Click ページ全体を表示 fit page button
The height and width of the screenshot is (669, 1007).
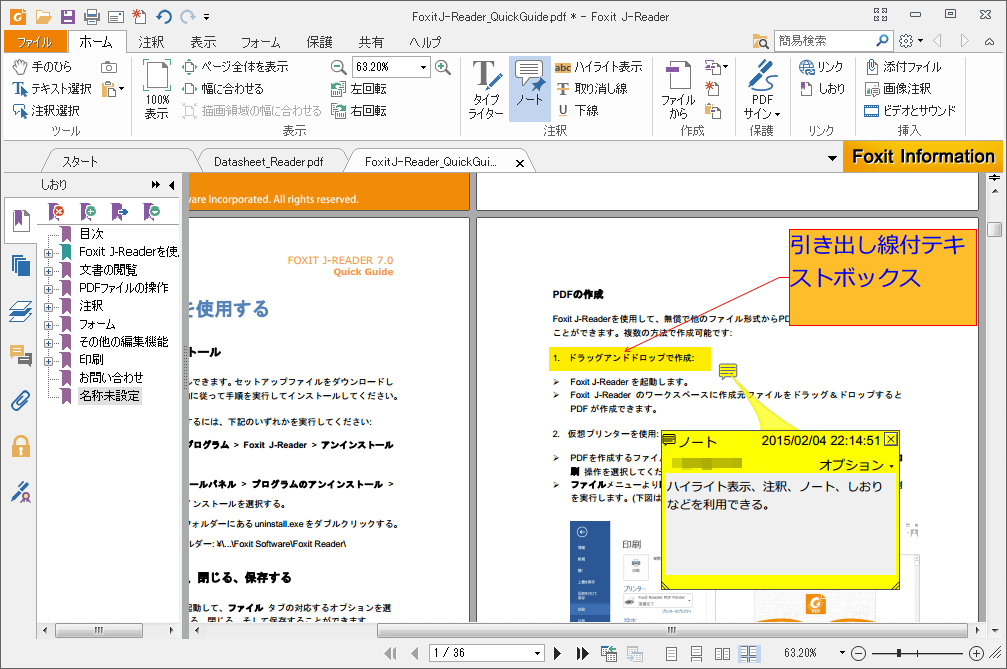237,67
